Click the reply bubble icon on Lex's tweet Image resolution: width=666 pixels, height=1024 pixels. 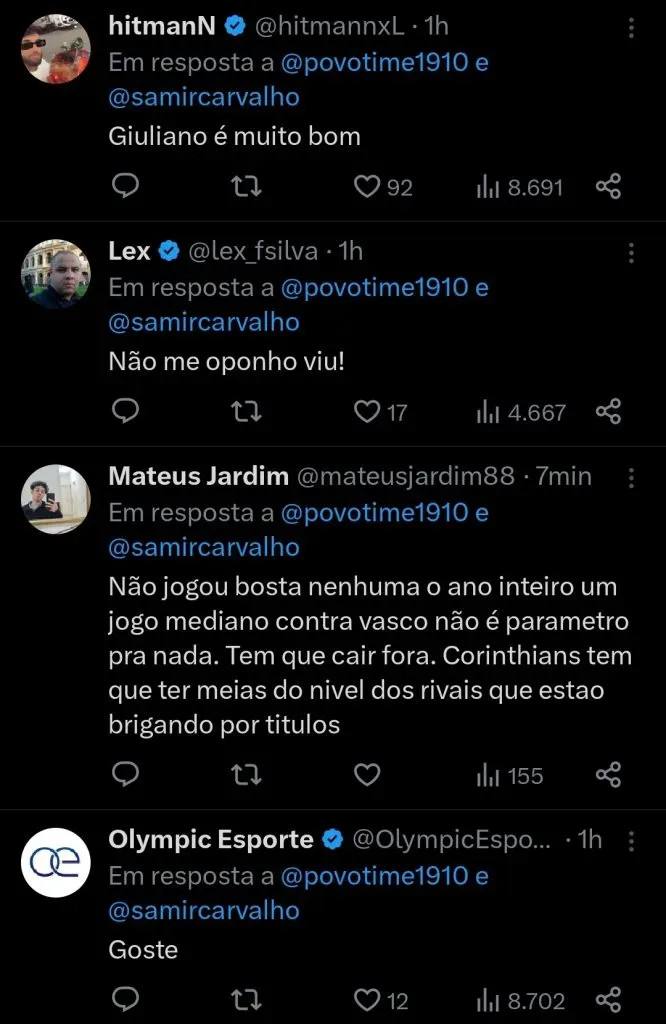[125, 411]
